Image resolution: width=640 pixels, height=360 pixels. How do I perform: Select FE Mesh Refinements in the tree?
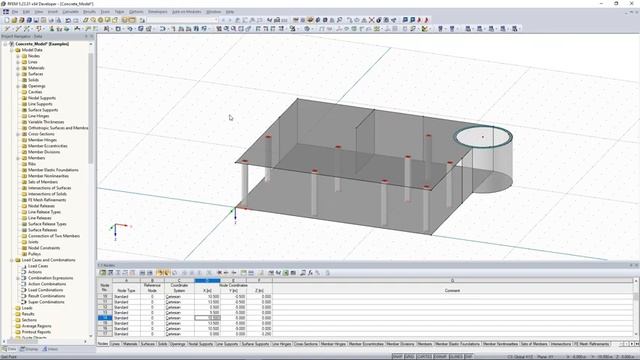pyautogui.click(x=47, y=200)
